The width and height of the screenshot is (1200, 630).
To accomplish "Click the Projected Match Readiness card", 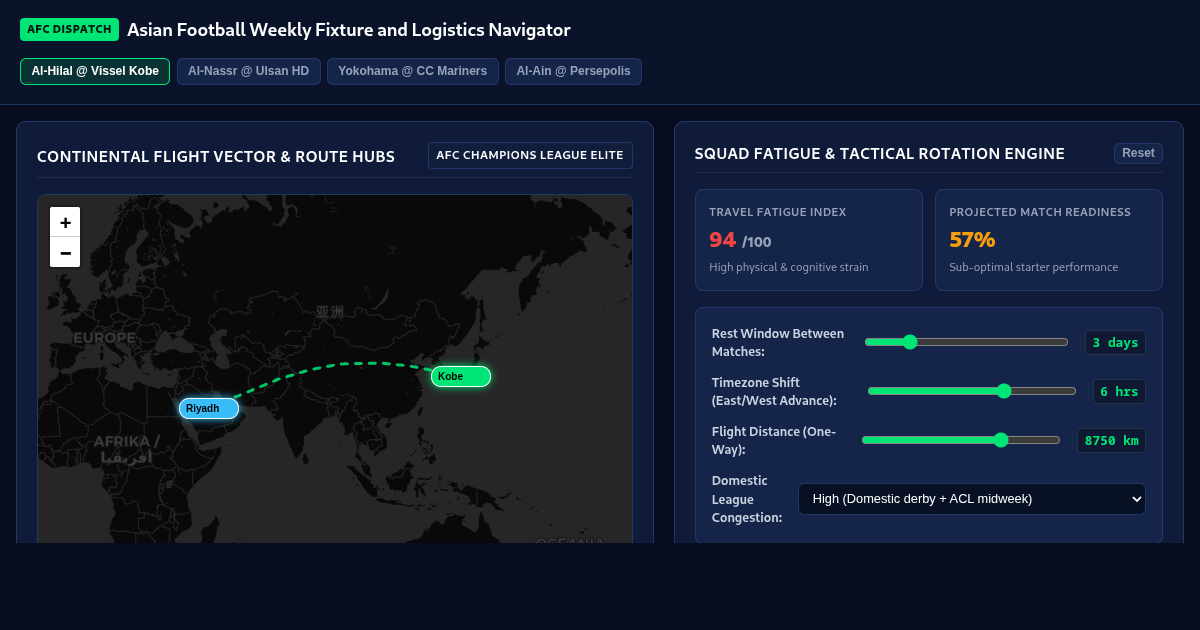I will (1049, 240).
